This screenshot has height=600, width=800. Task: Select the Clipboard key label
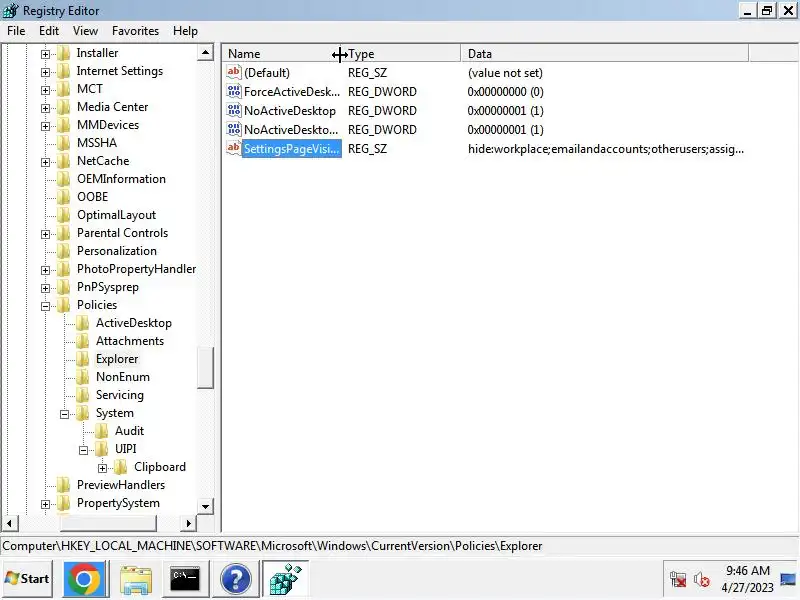click(x=160, y=467)
